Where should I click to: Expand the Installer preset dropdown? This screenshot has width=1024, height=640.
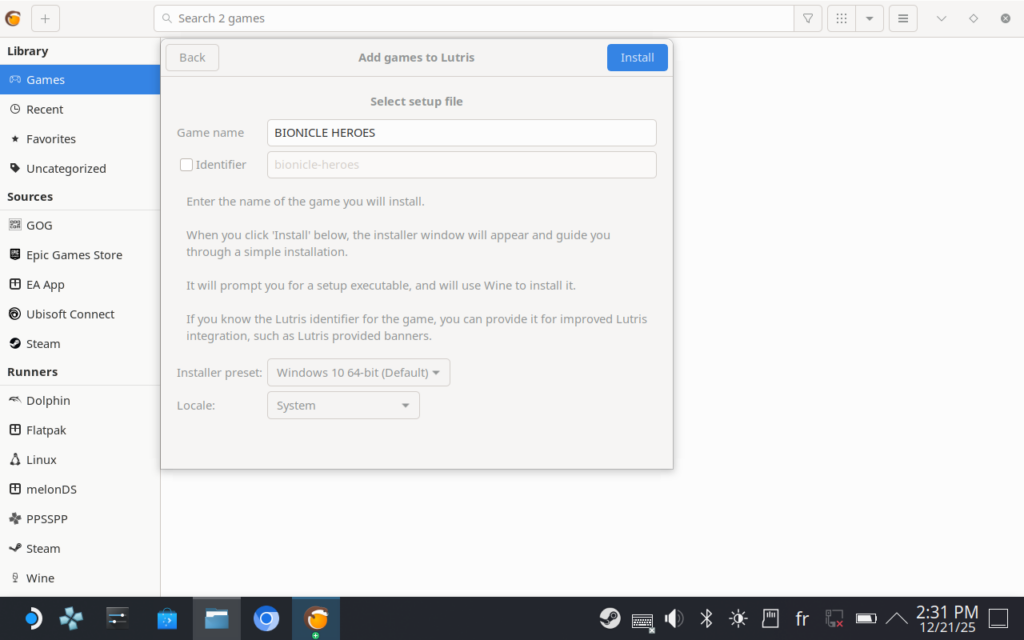[x=358, y=373]
